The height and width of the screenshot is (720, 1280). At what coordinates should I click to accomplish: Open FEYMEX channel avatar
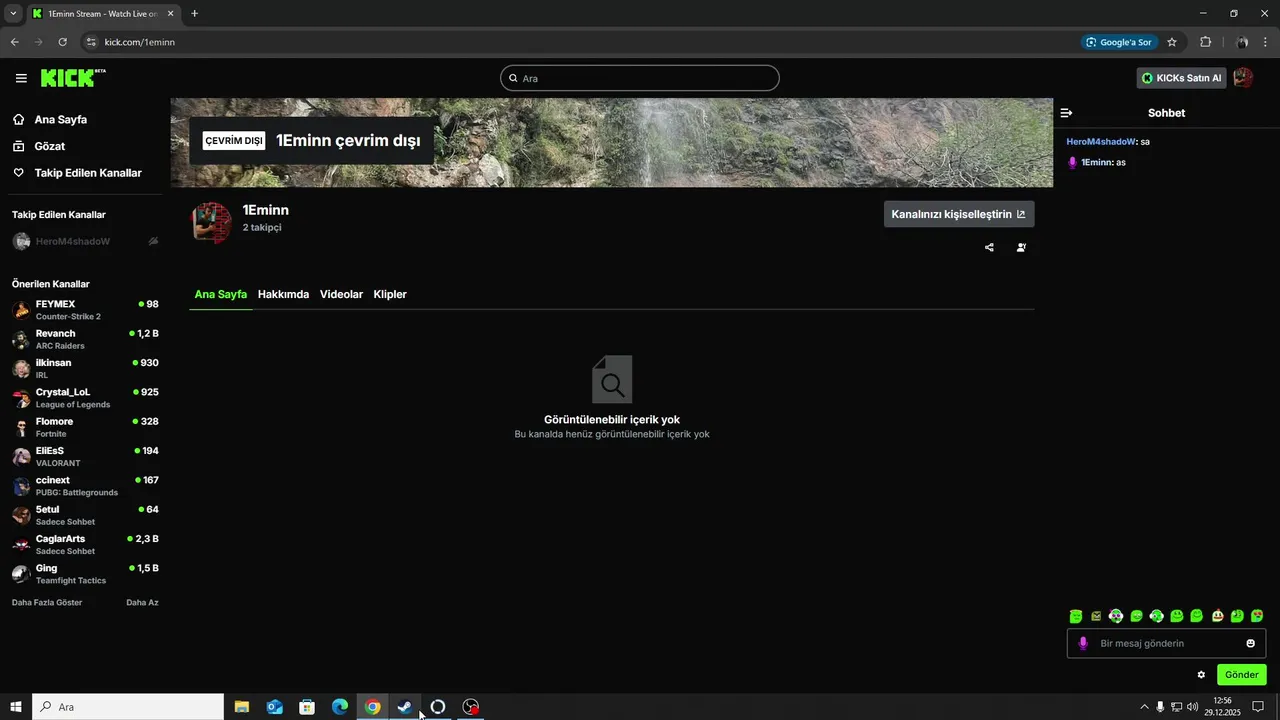pos(21,310)
